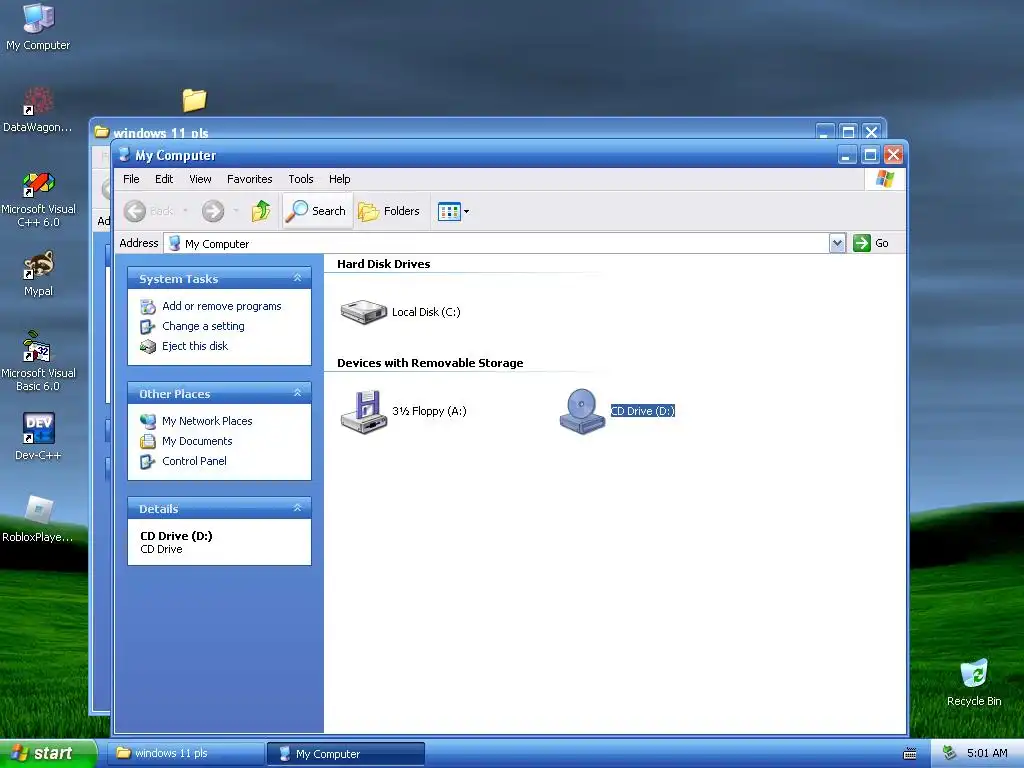The image size is (1024, 768).
Task: Click My Computer taskbar button
Action: point(346,754)
